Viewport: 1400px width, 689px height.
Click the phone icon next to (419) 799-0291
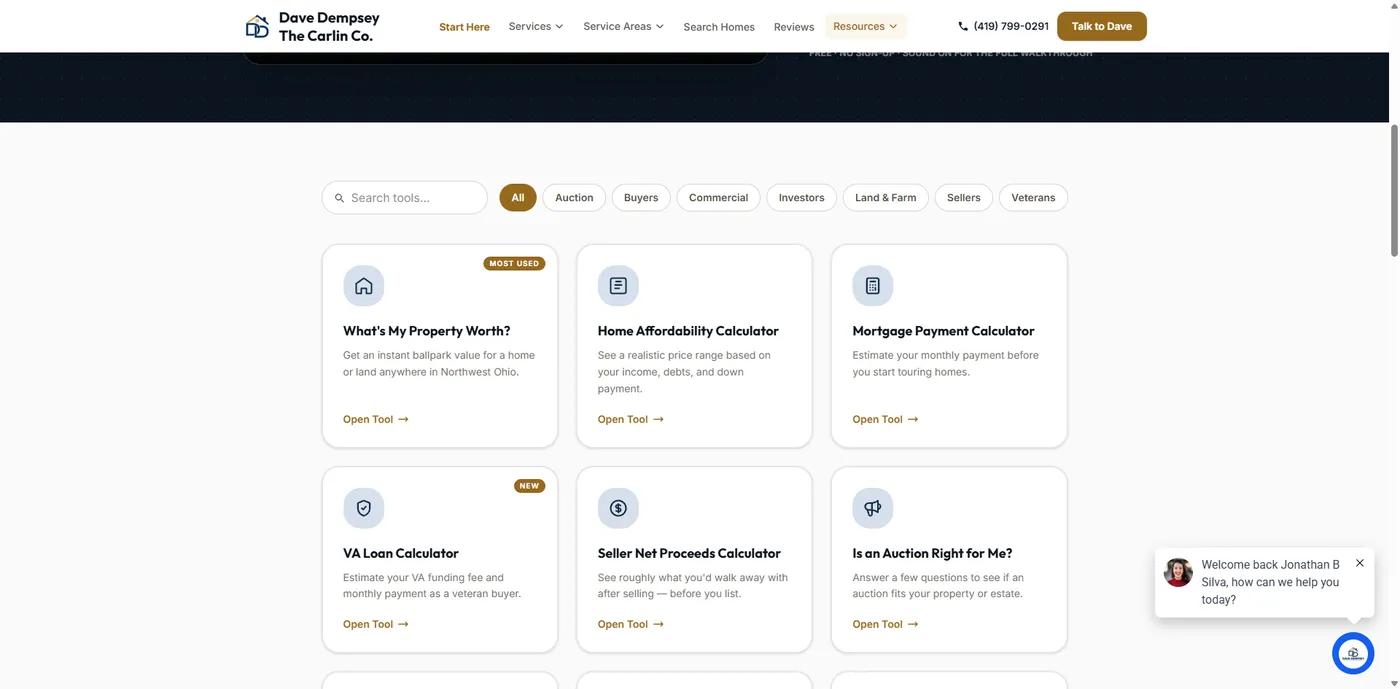coord(963,26)
